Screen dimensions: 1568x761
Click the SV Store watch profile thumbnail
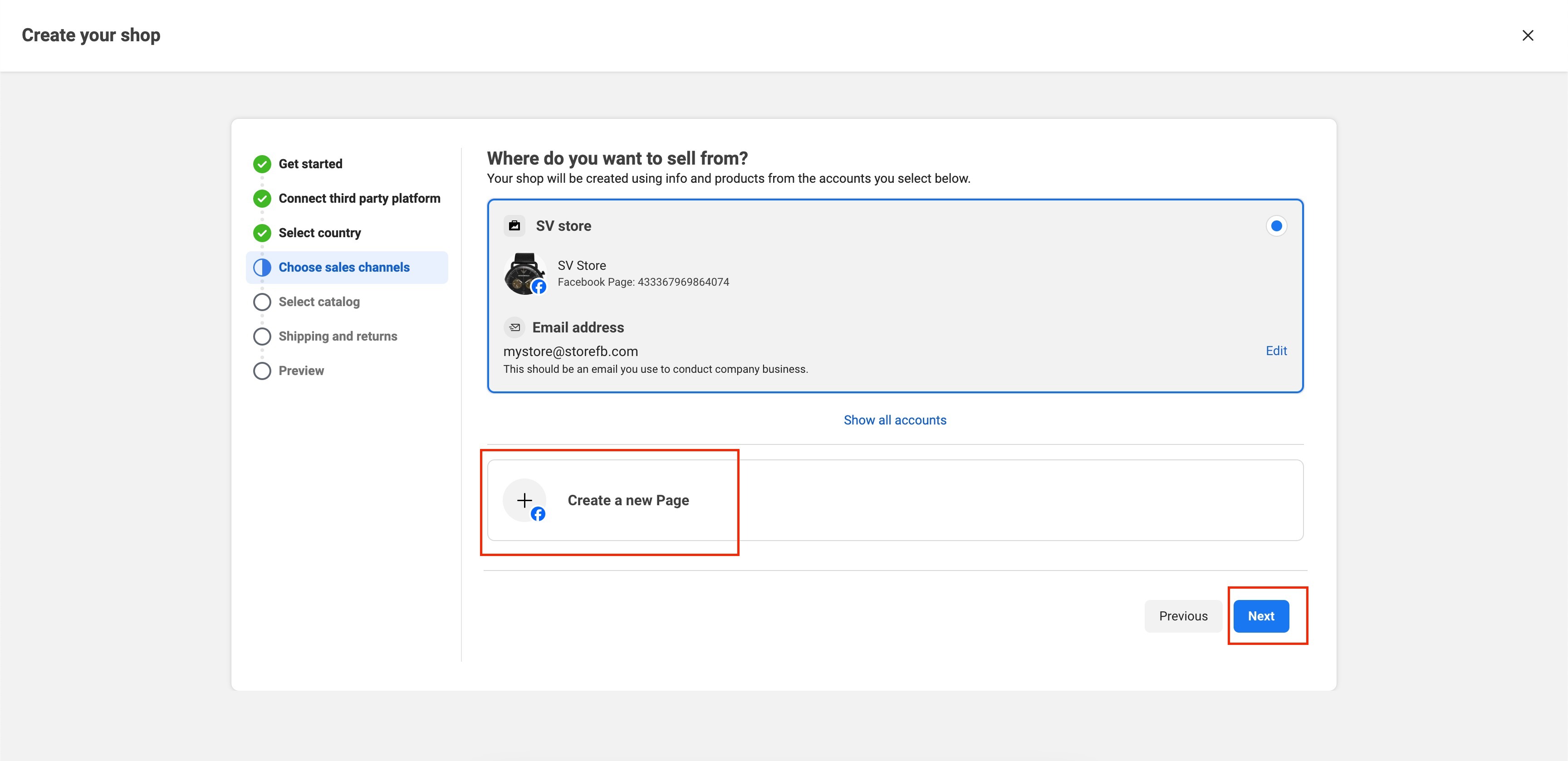pyautogui.click(x=524, y=274)
